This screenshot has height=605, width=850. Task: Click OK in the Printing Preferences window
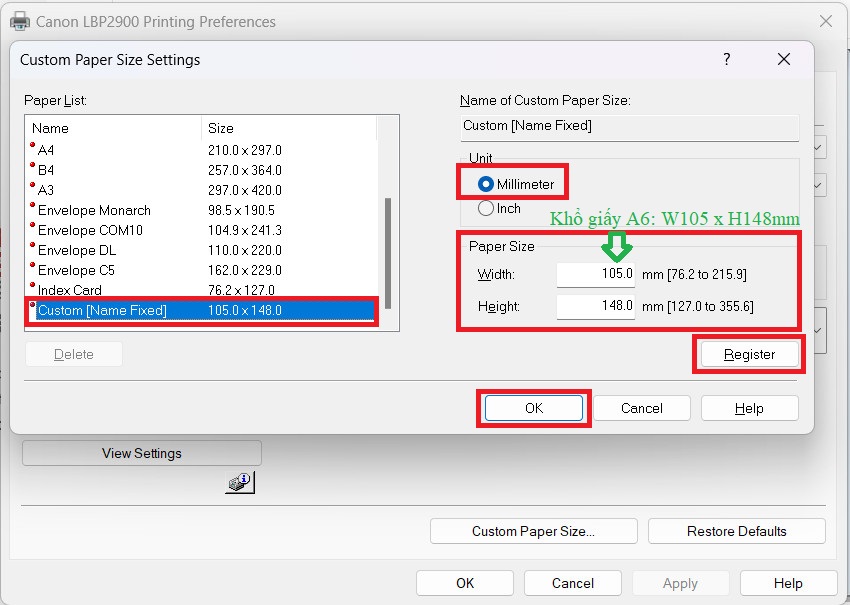[465, 583]
